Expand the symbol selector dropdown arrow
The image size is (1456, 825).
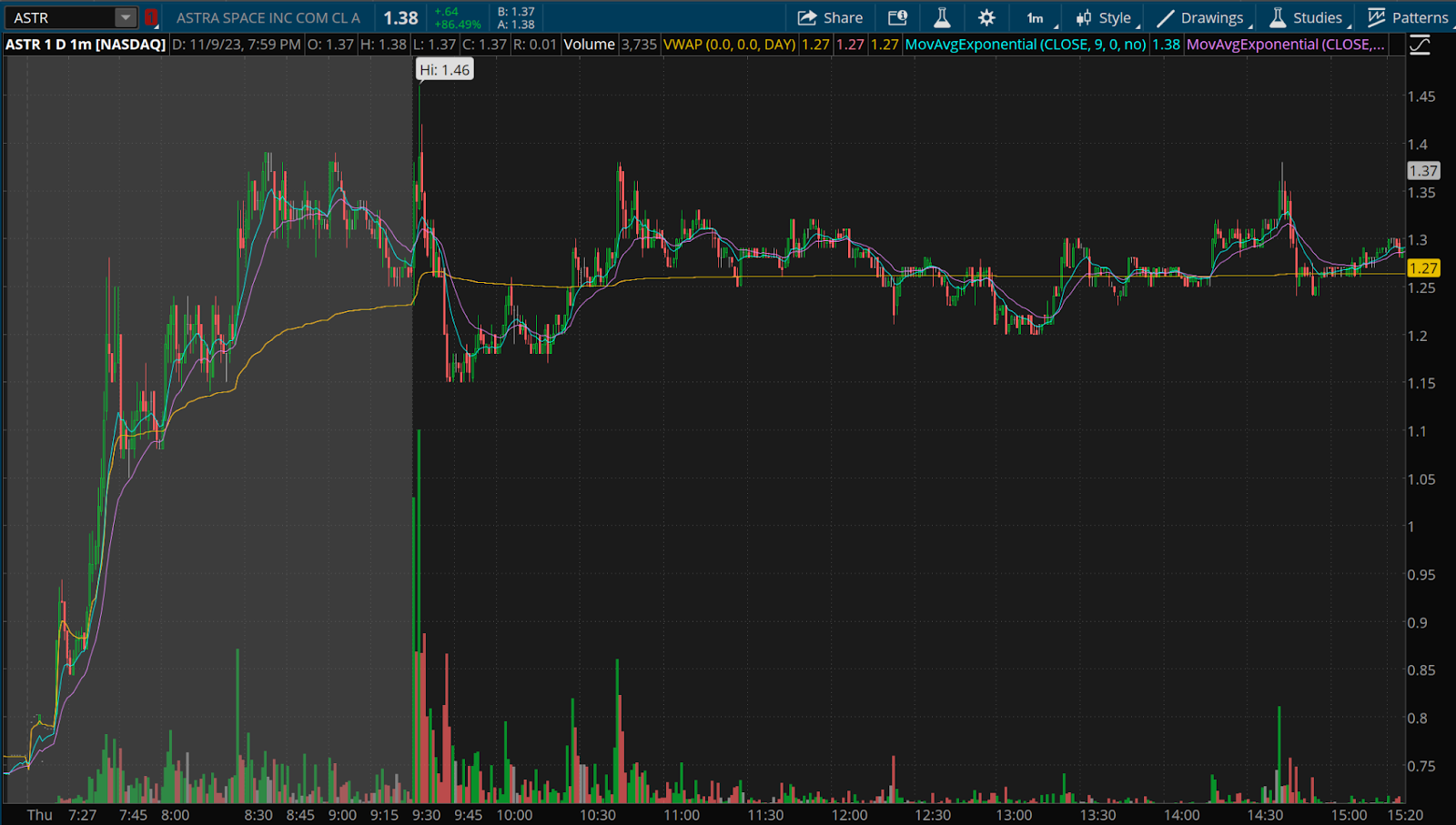126,17
